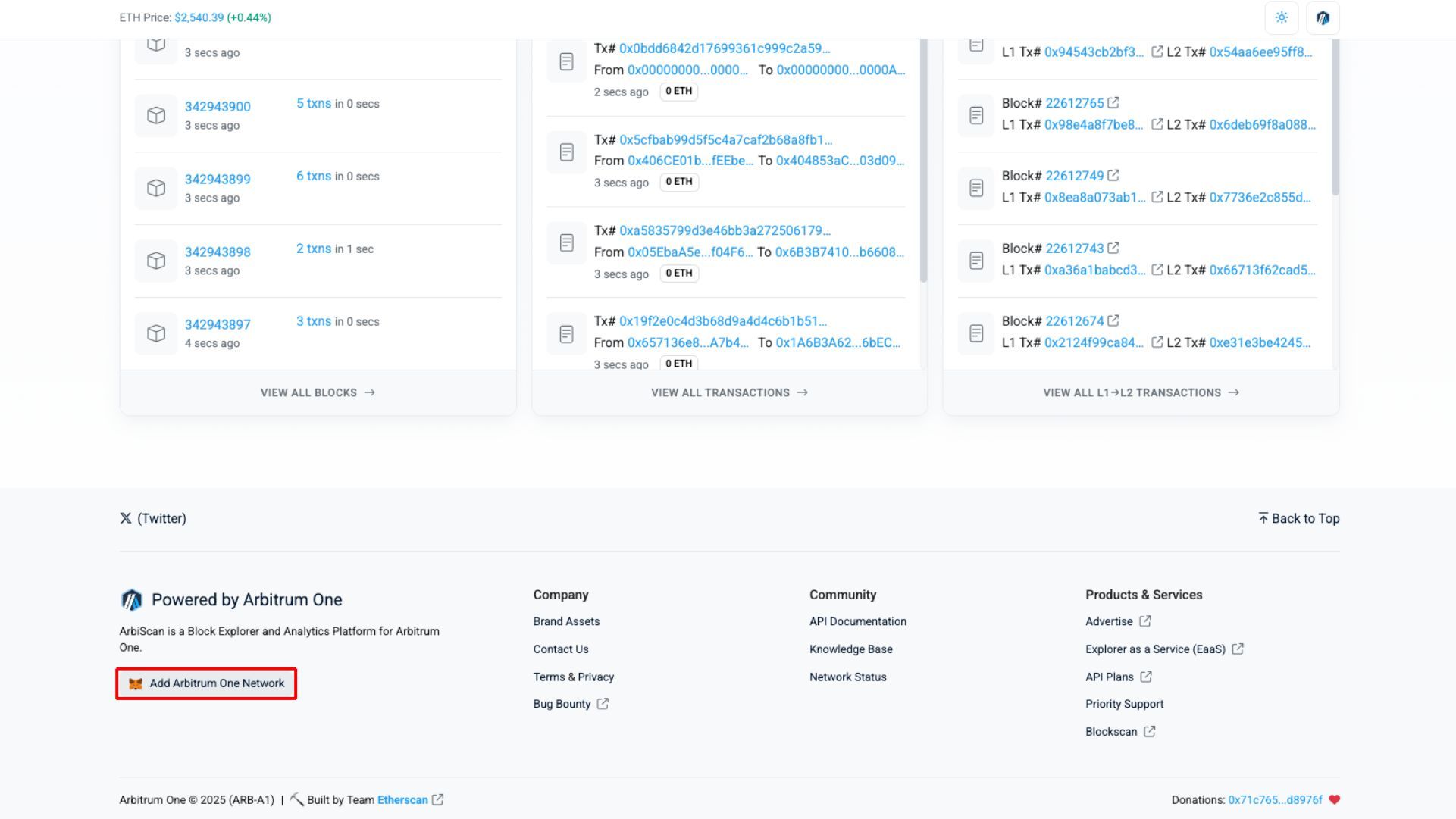Click document icon beside Tx# 0x19f2e0c4d3b68d9a...

pos(566,334)
